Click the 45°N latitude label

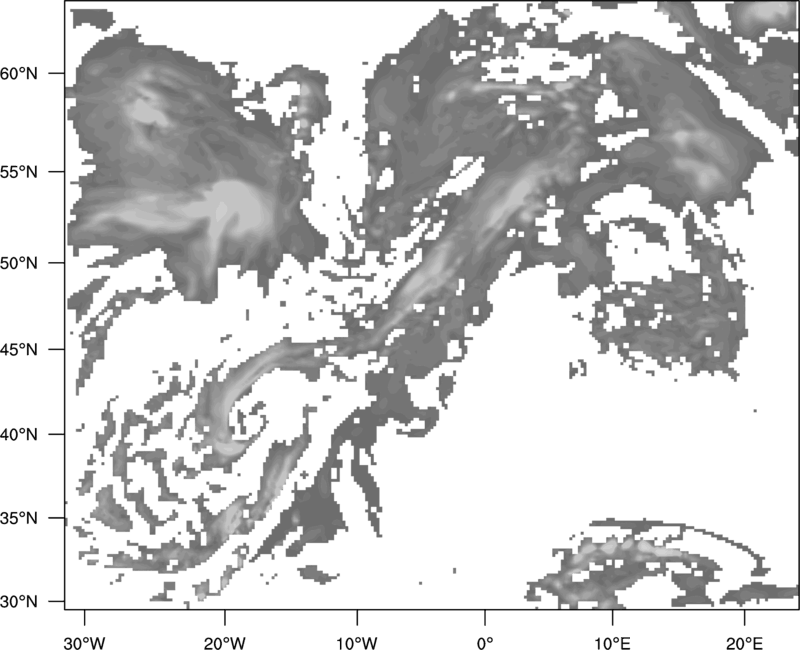[x=19, y=349]
